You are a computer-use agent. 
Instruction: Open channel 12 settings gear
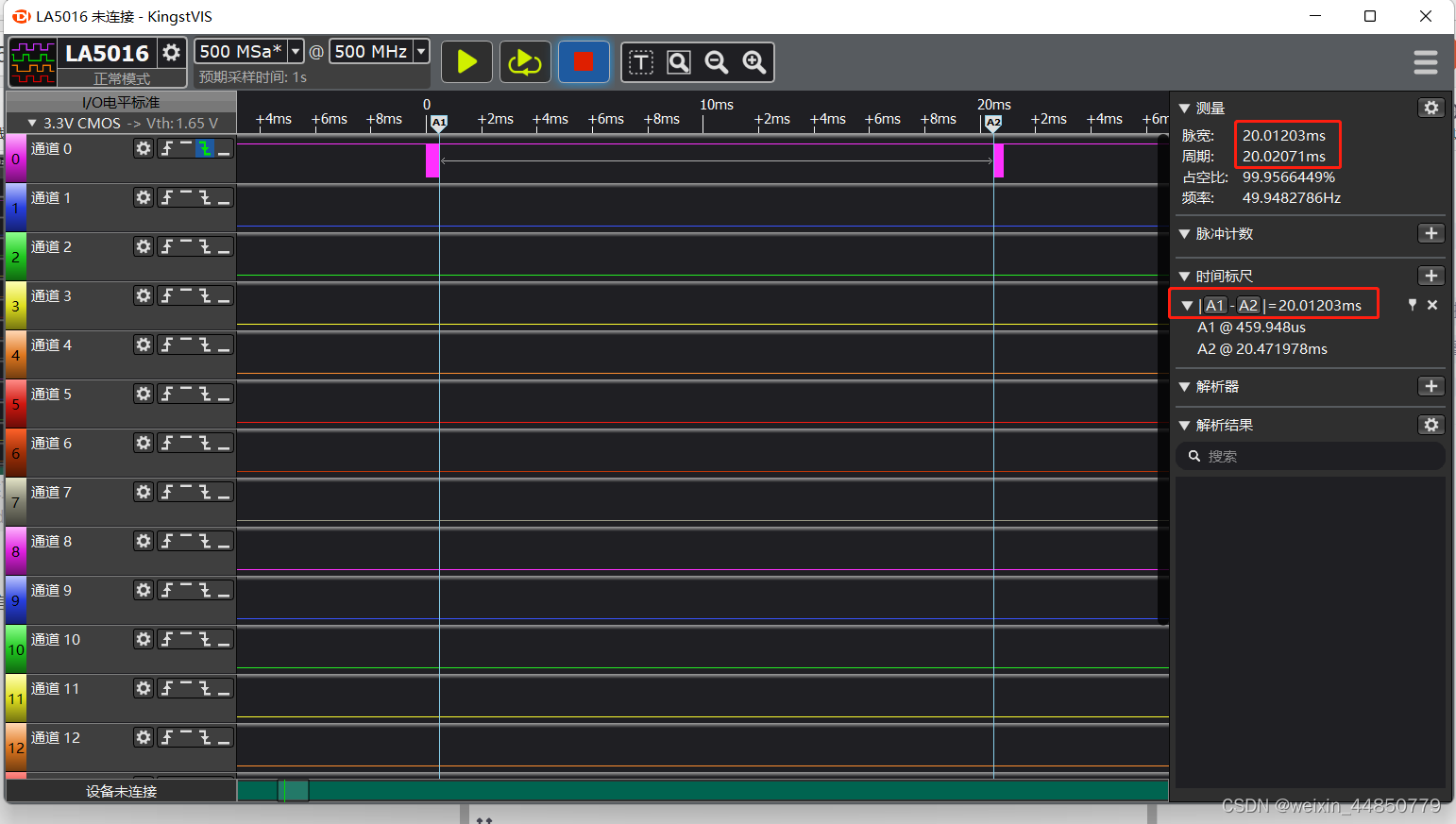coord(144,737)
